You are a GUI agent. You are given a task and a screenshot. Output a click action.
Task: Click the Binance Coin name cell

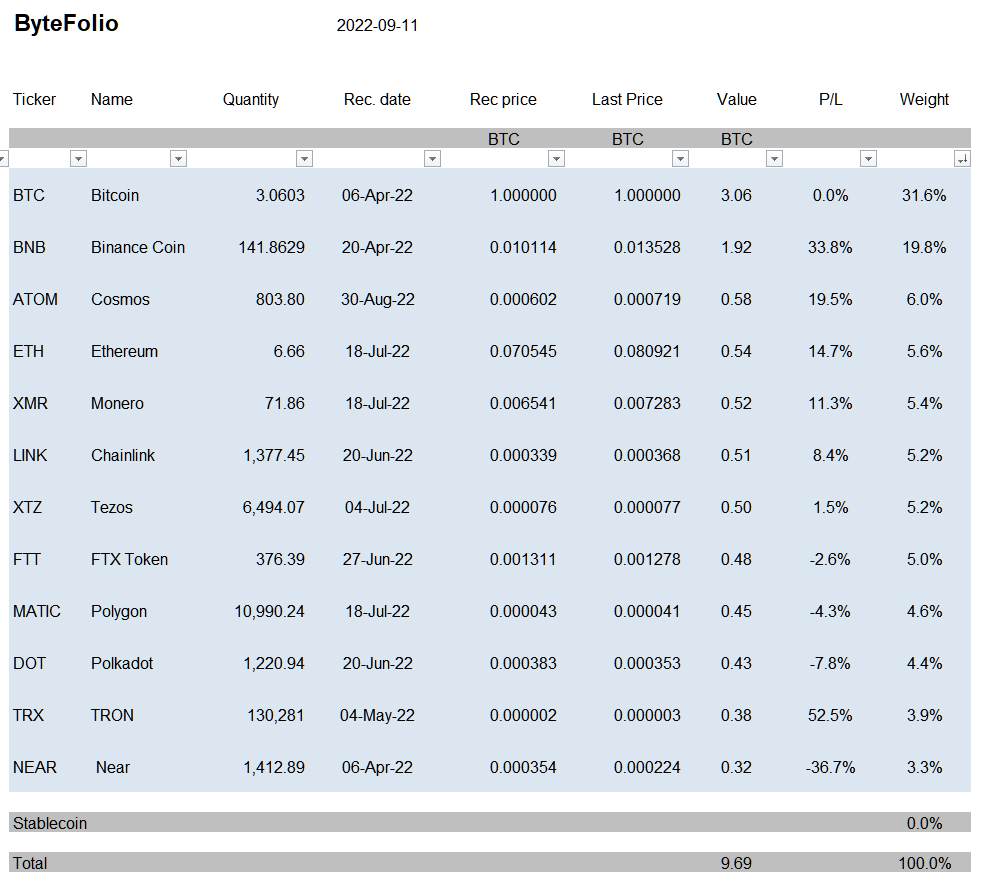(x=137, y=247)
